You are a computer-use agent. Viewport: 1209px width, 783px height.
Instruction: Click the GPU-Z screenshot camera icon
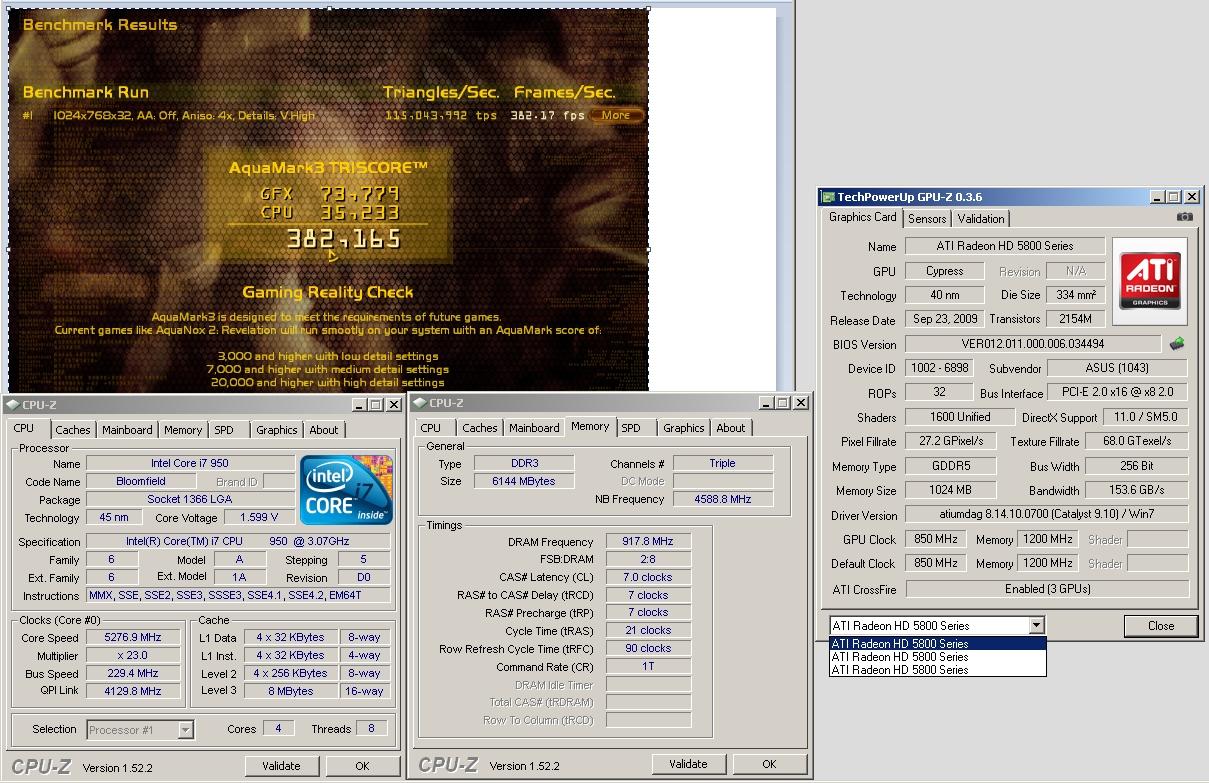tap(1184, 217)
